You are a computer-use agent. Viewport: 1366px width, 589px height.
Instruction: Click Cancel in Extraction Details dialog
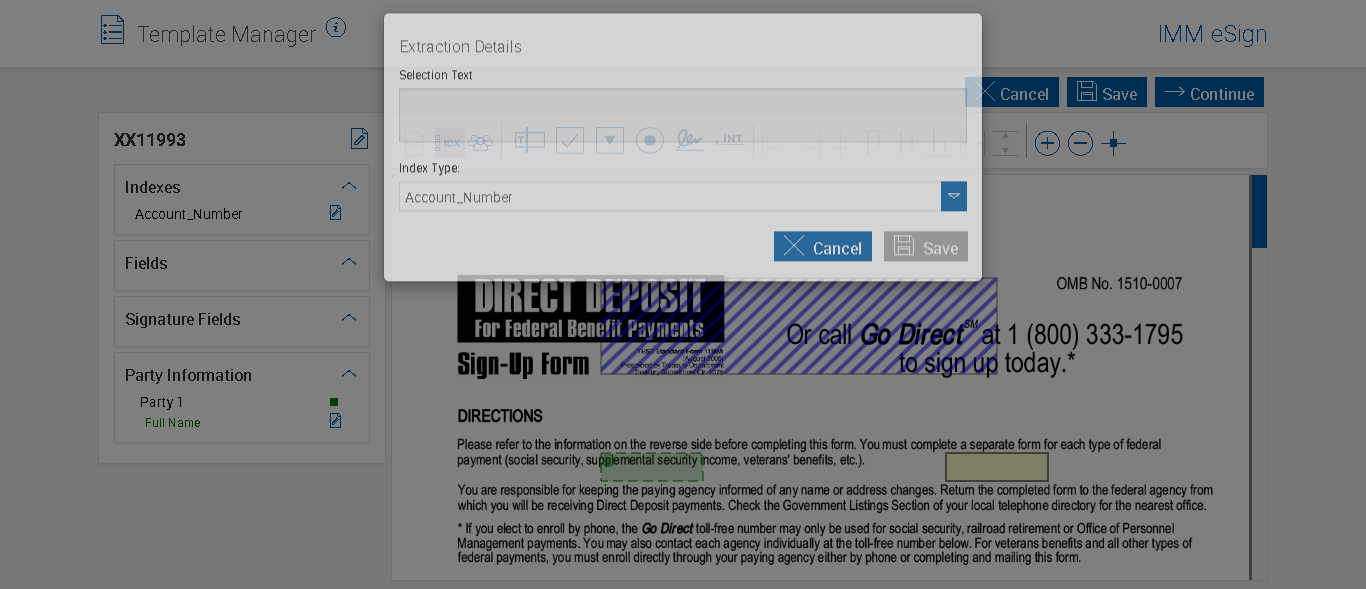tap(823, 247)
